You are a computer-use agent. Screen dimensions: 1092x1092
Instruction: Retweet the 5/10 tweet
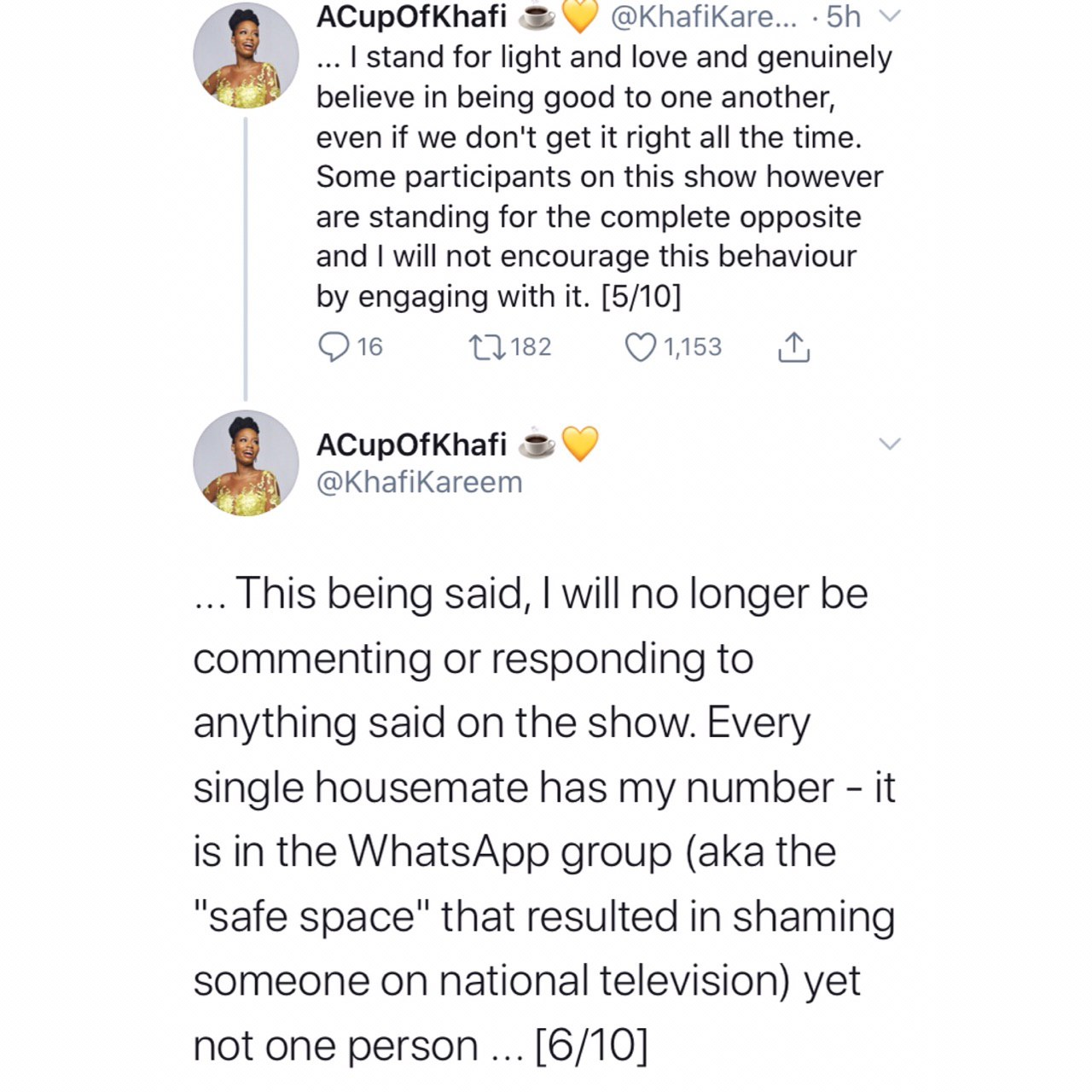pyautogui.click(x=488, y=347)
